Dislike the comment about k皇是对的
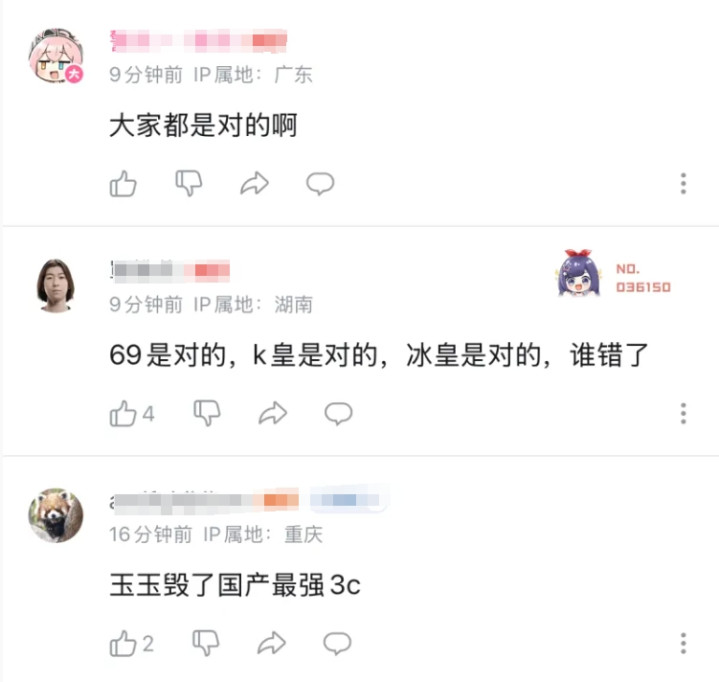This screenshot has width=719, height=682. pos(207,413)
